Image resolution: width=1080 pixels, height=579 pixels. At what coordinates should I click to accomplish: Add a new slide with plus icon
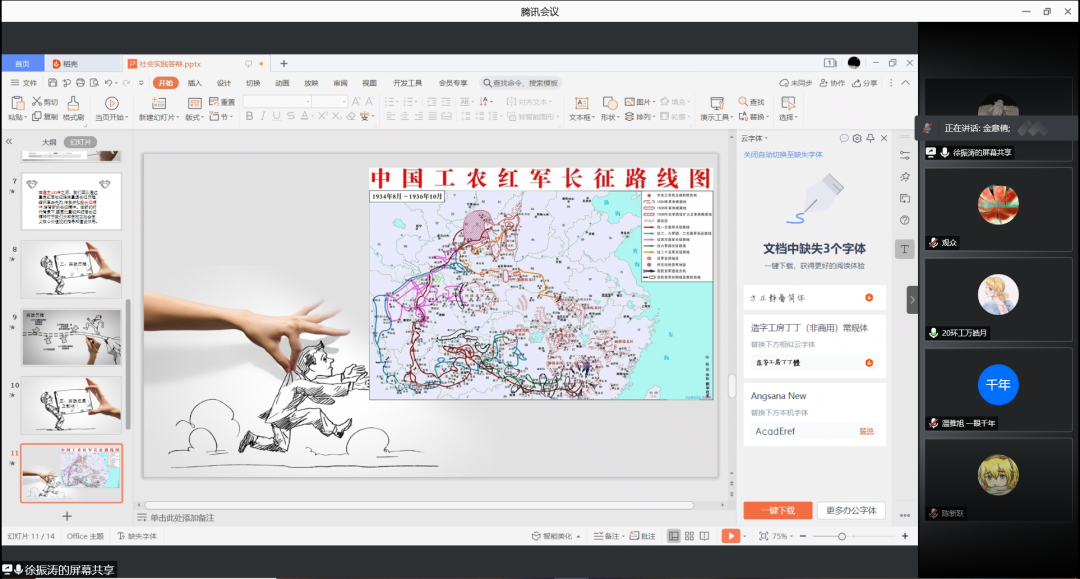67,516
